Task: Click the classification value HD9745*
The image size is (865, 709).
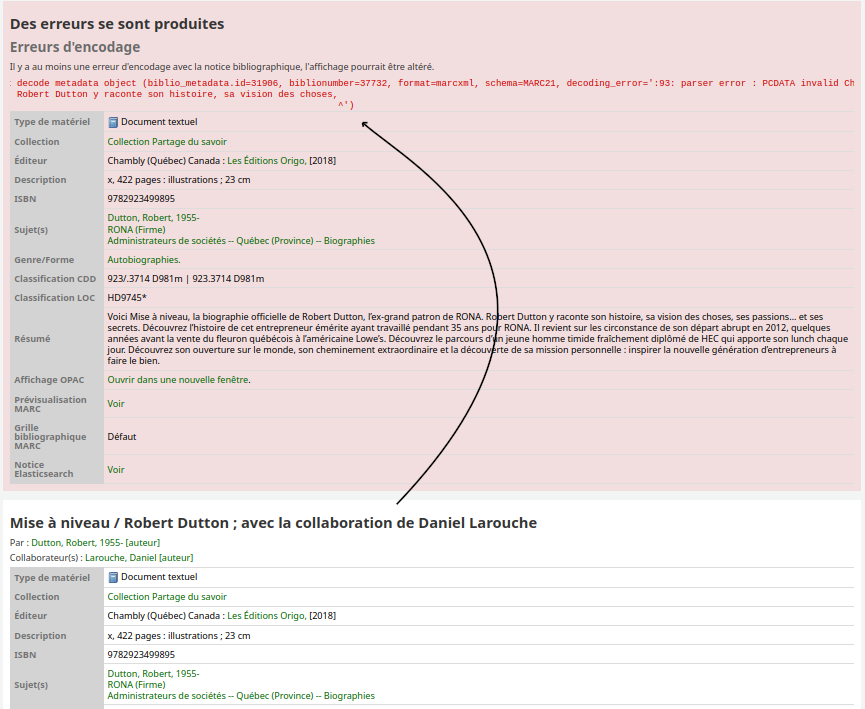Action: click(x=127, y=298)
